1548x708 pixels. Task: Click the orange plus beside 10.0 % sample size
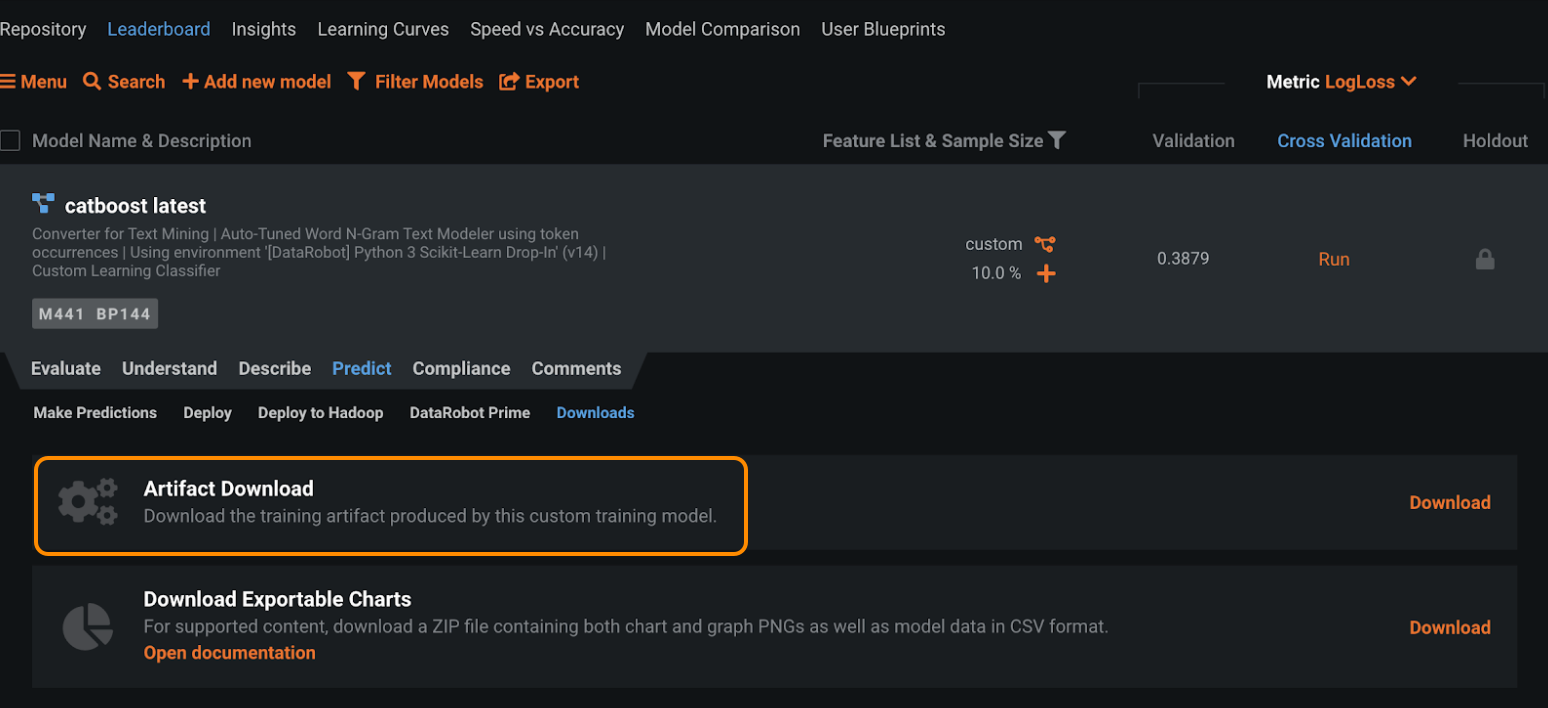tap(1046, 273)
